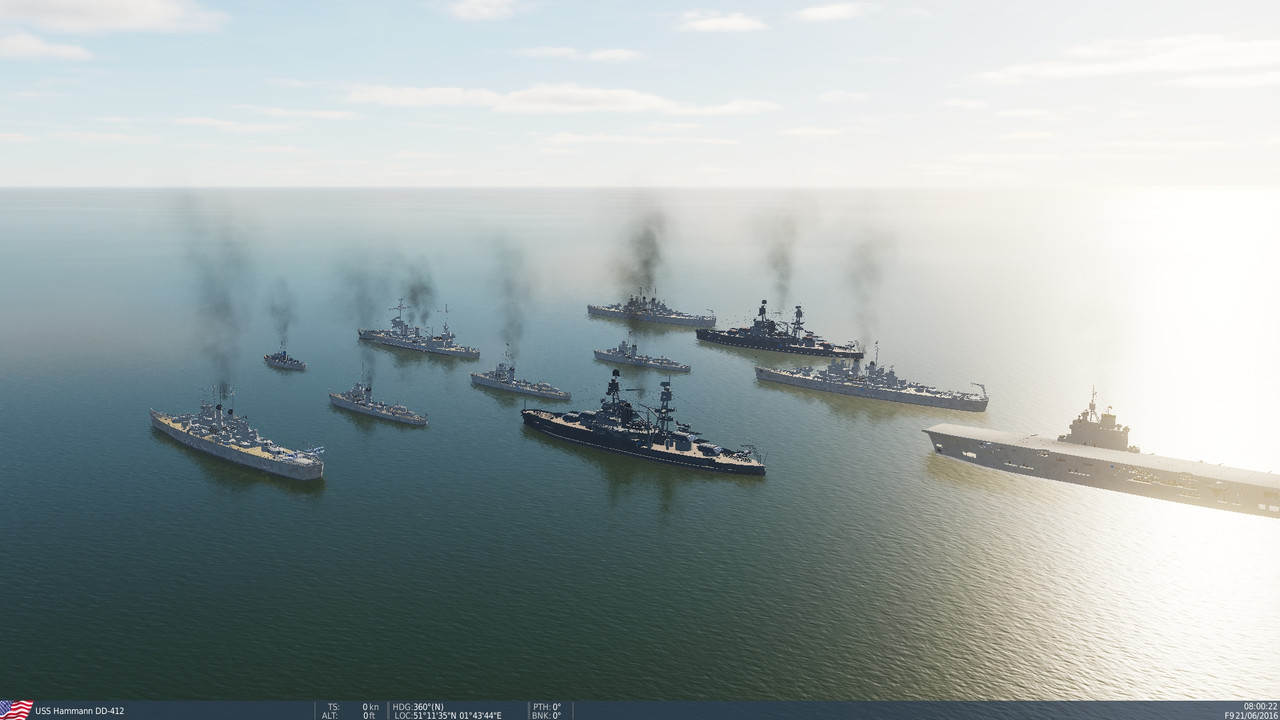Select the unit name USS Hammann DD-412

(x=80, y=711)
